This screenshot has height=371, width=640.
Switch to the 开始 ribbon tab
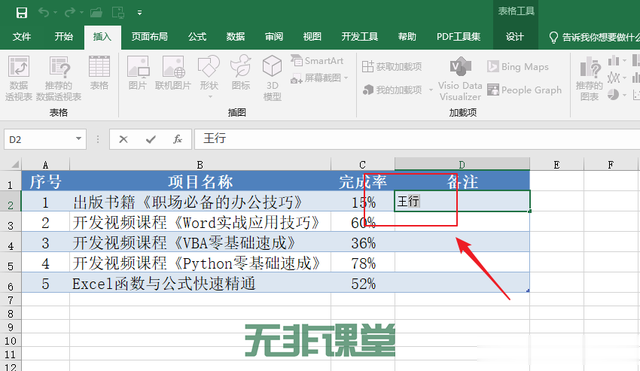tap(64, 37)
